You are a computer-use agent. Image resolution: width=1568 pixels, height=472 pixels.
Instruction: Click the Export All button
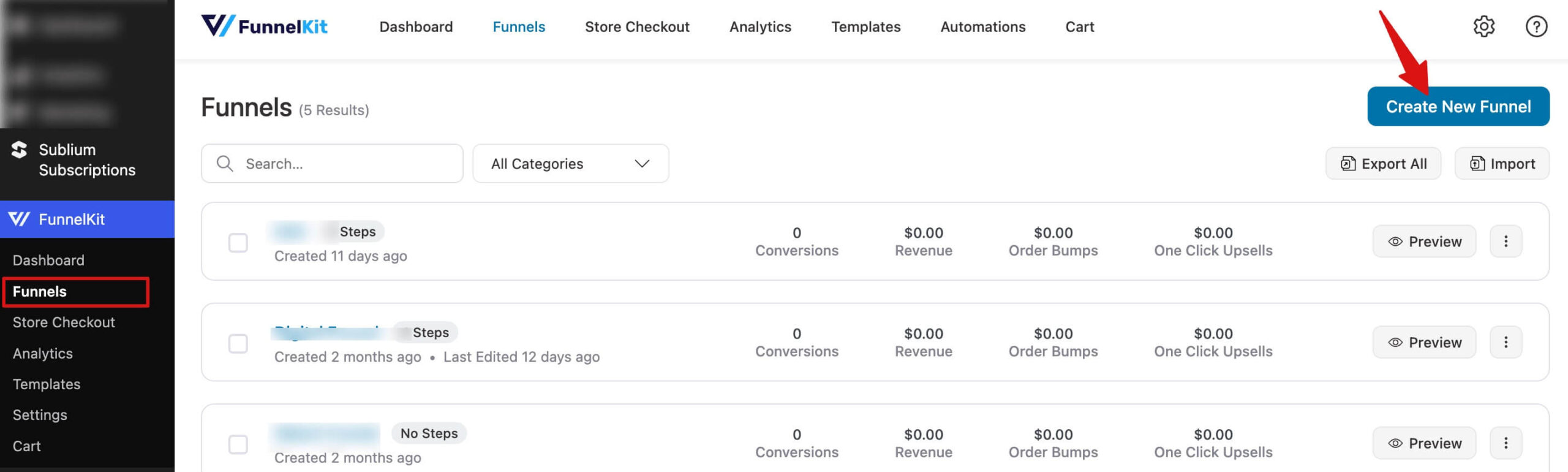tap(1383, 164)
